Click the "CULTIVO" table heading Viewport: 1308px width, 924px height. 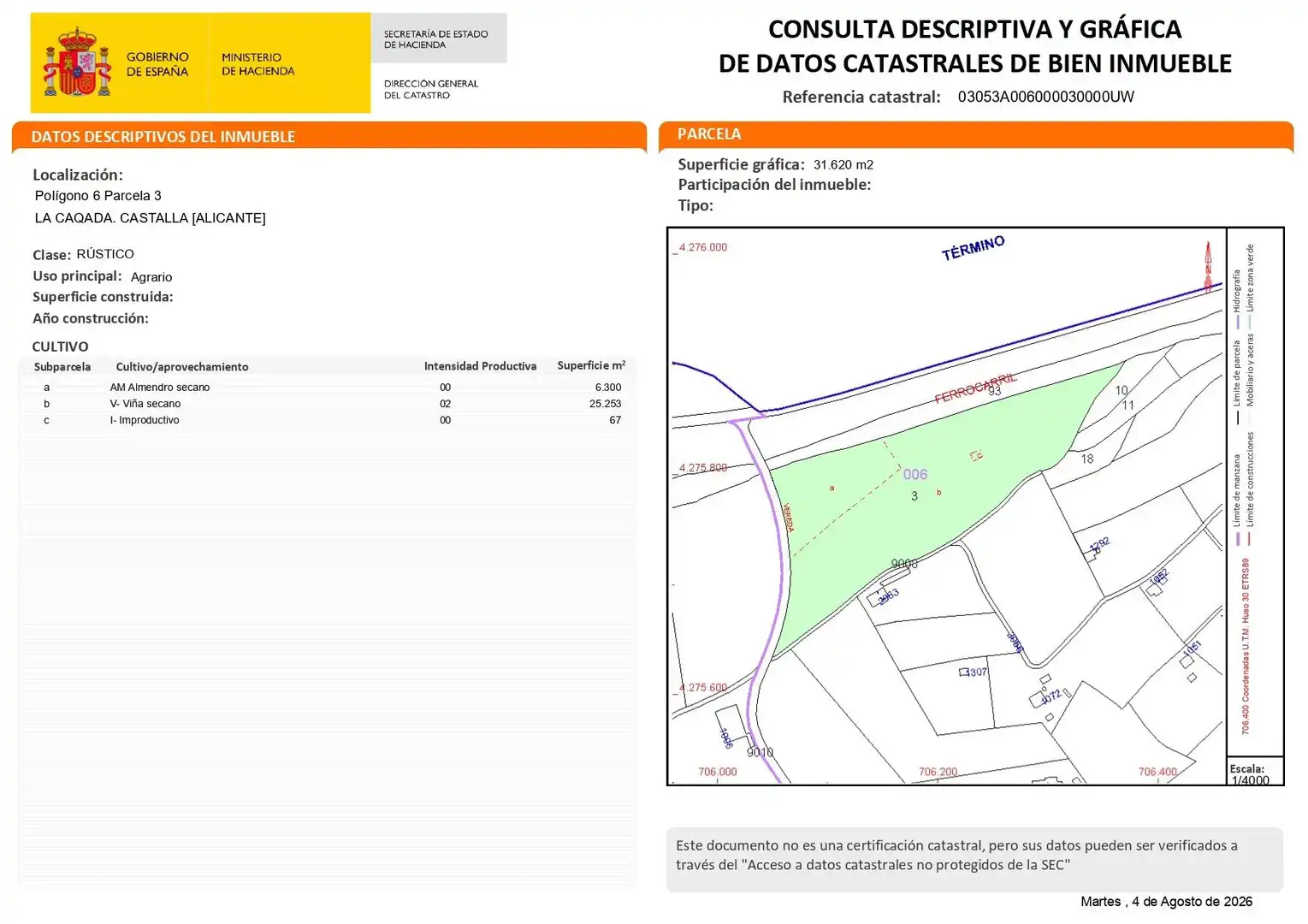pyautogui.click(x=60, y=346)
